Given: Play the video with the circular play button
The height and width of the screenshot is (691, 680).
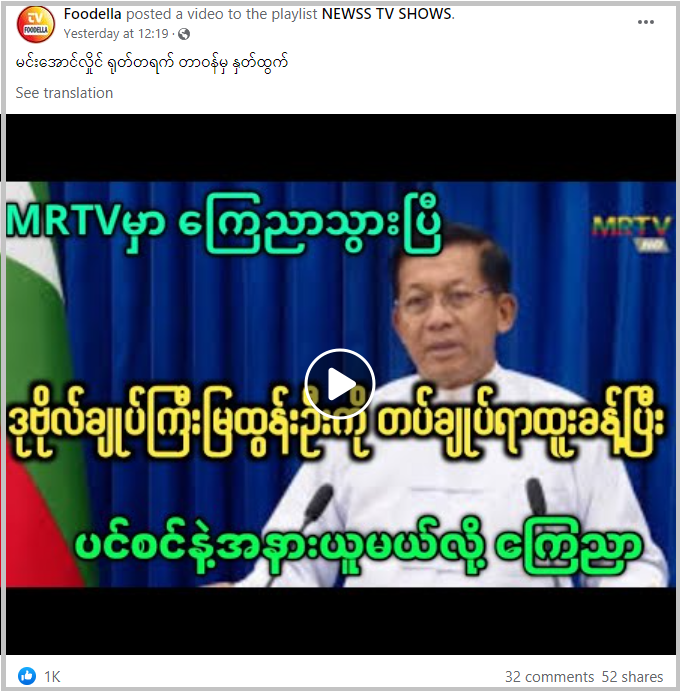Looking at the screenshot, I should point(340,384).
